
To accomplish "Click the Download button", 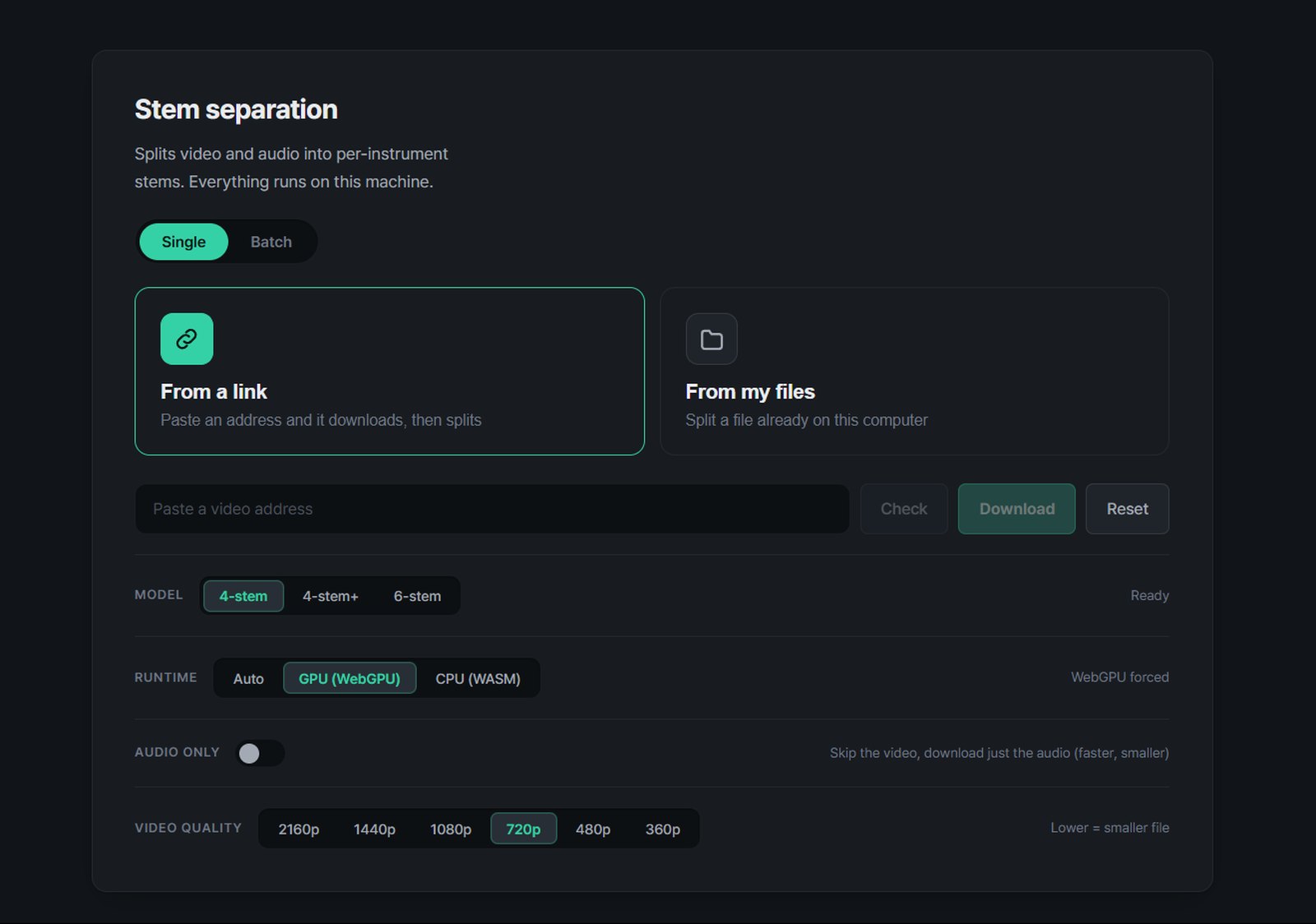I will (1017, 509).
